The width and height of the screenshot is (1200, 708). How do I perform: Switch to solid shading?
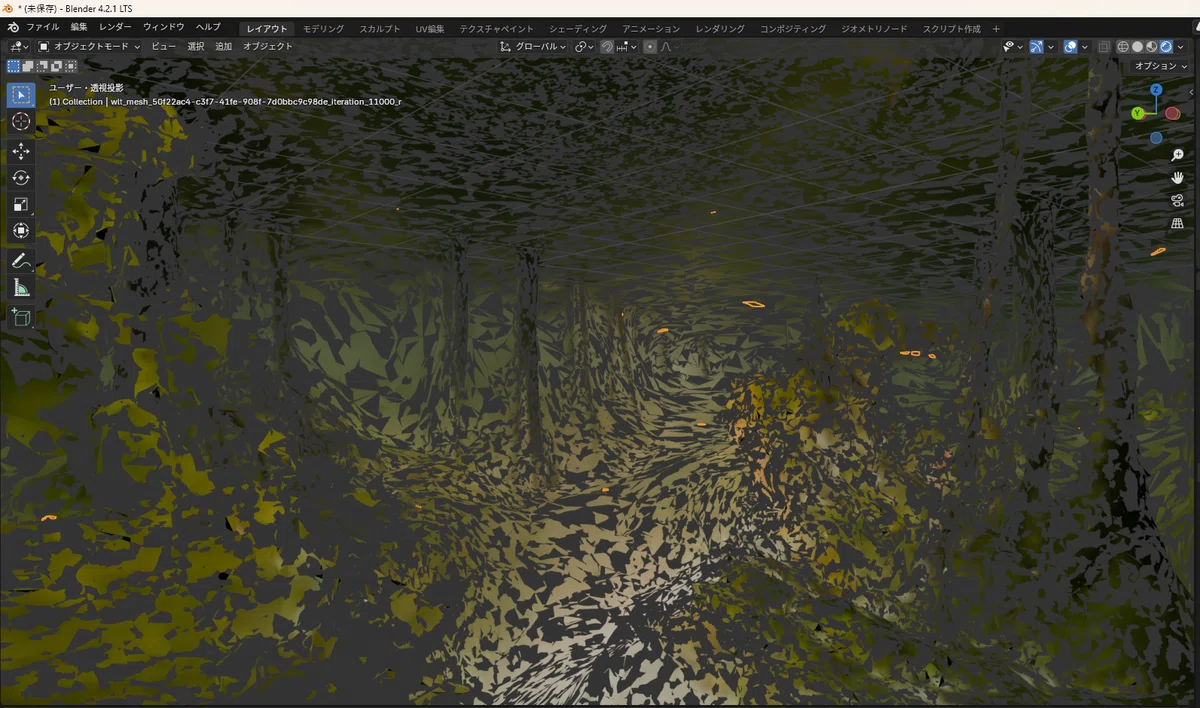point(1137,47)
